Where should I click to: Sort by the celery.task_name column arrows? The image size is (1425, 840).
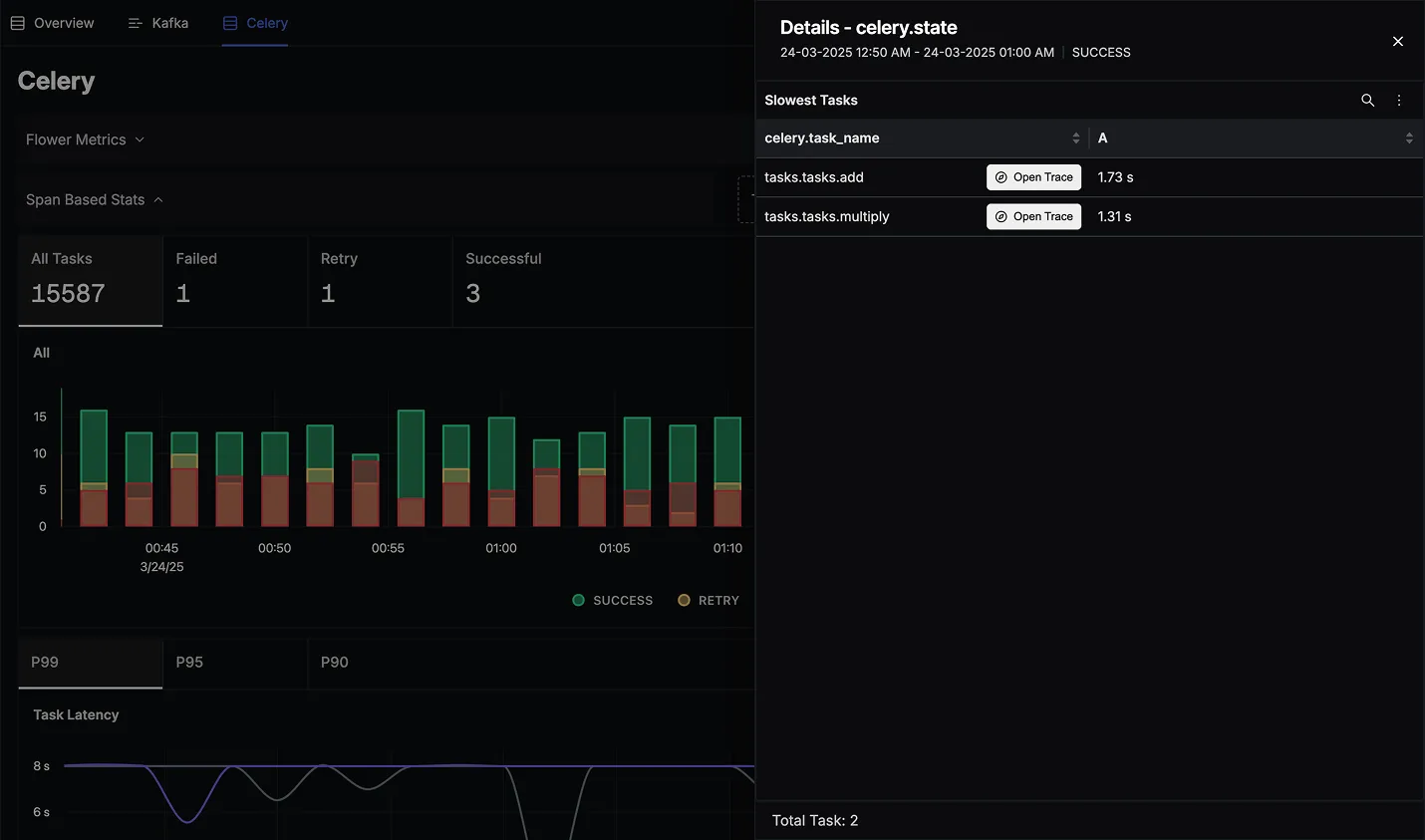pyautogui.click(x=1076, y=139)
